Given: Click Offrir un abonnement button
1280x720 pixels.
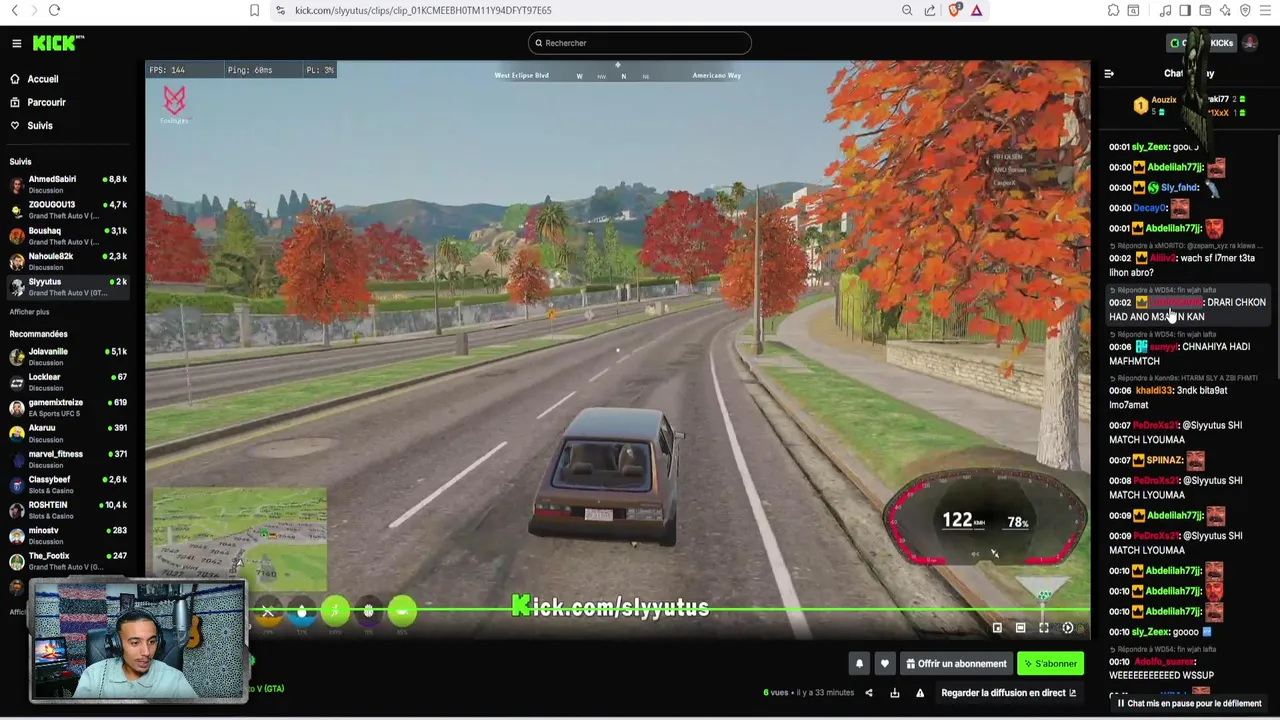Looking at the screenshot, I should [x=956, y=663].
